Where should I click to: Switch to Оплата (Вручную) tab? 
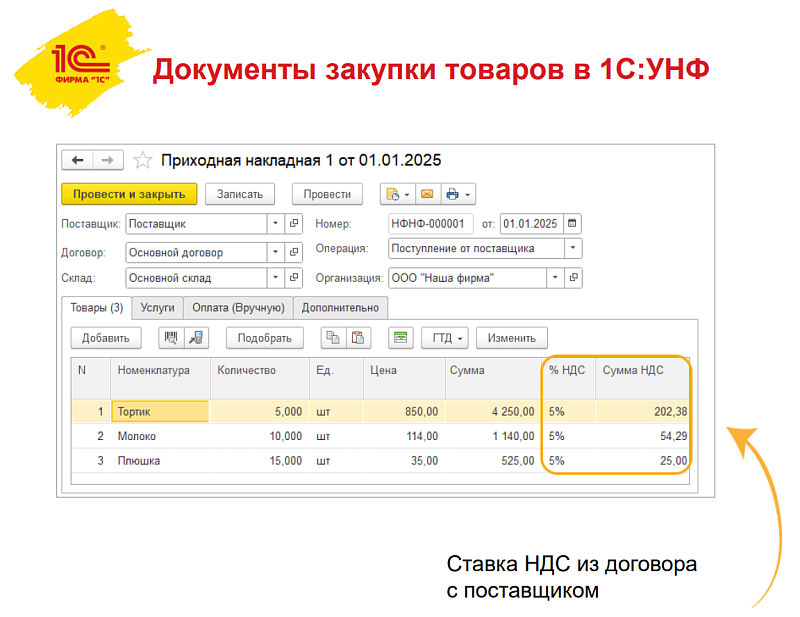point(238,308)
